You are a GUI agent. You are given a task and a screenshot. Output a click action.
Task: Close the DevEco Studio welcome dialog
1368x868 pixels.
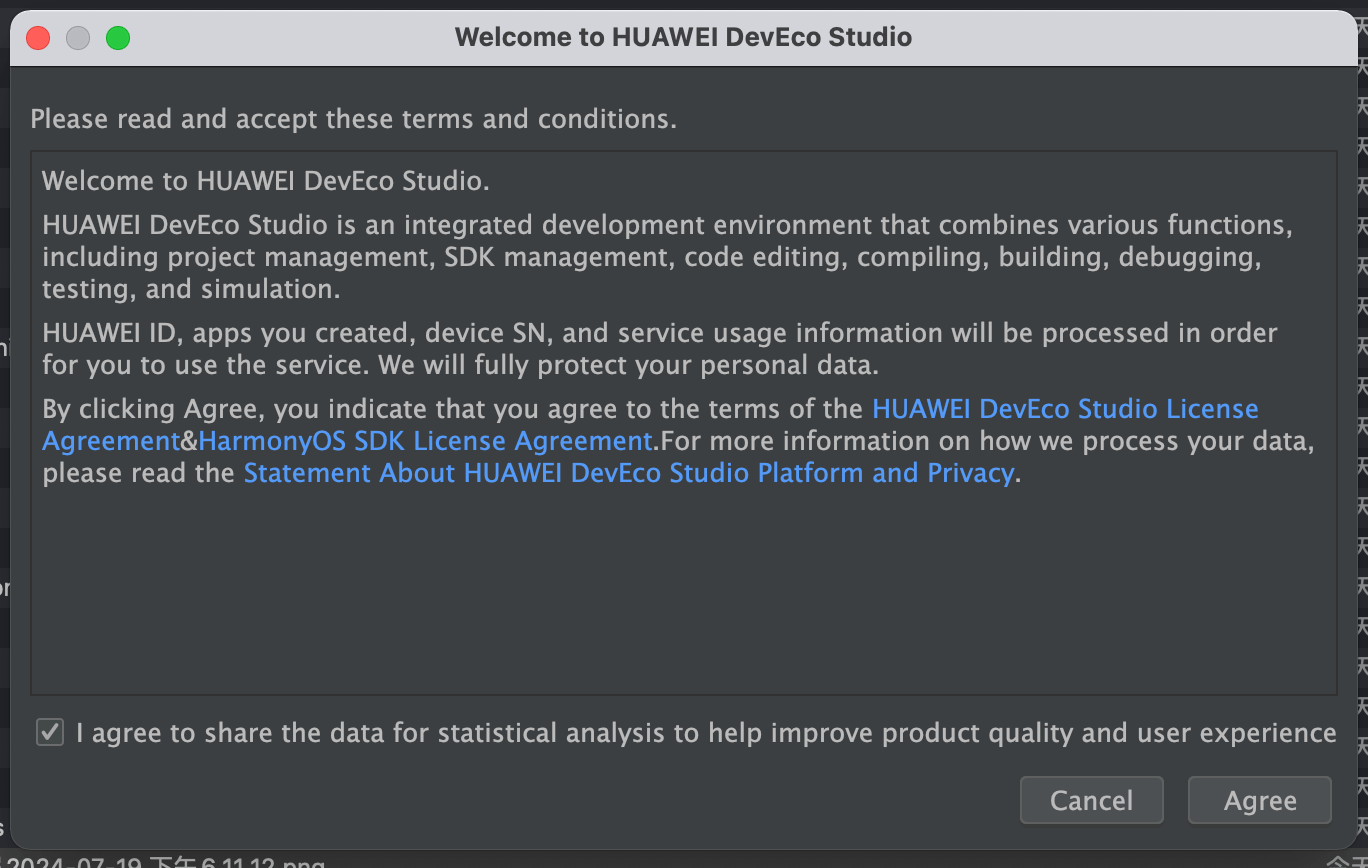pos(38,39)
